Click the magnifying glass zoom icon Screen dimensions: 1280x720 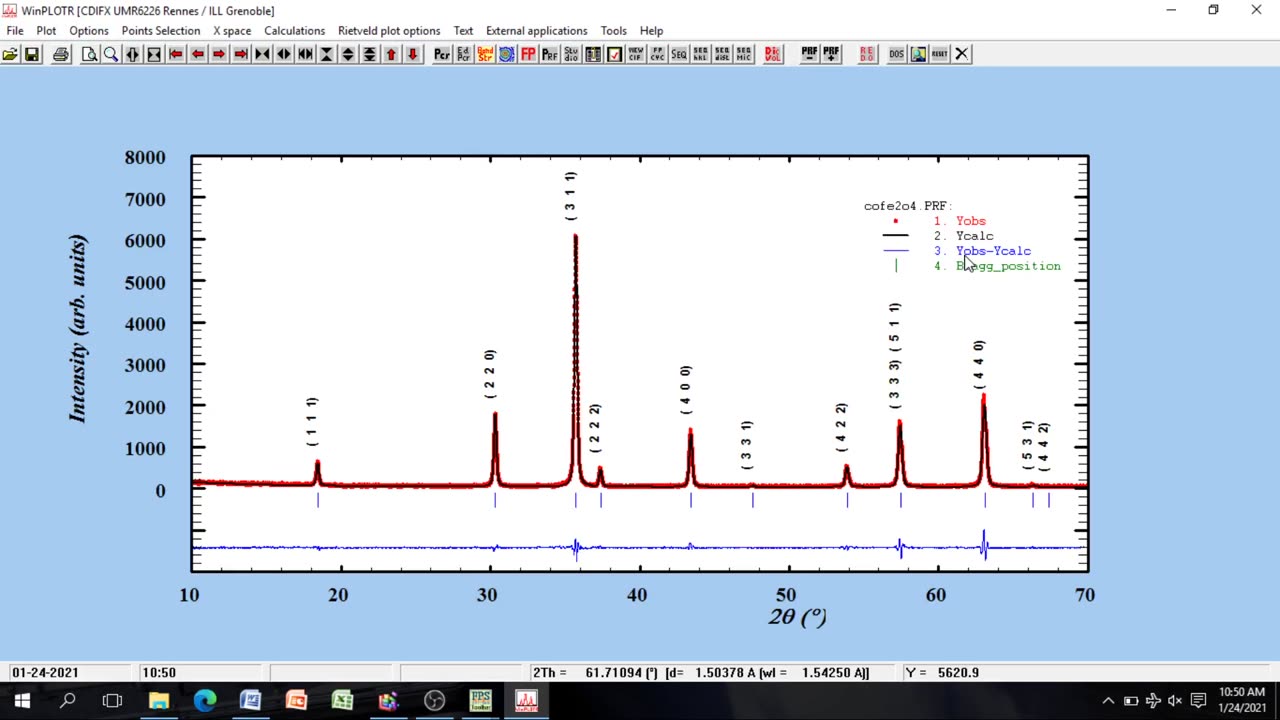click(x=111, y=54)
